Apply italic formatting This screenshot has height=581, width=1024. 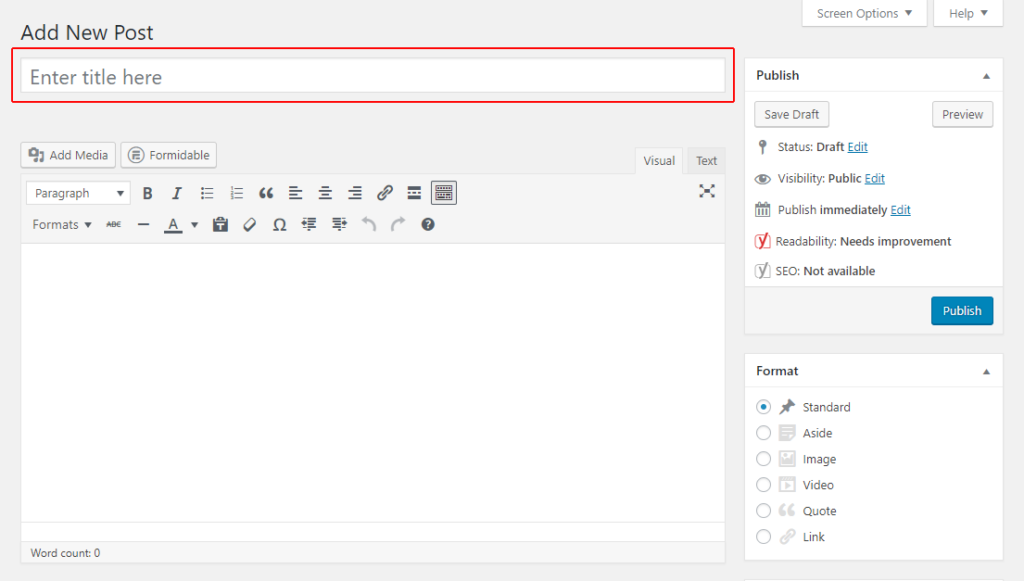[x=177, y=192]
